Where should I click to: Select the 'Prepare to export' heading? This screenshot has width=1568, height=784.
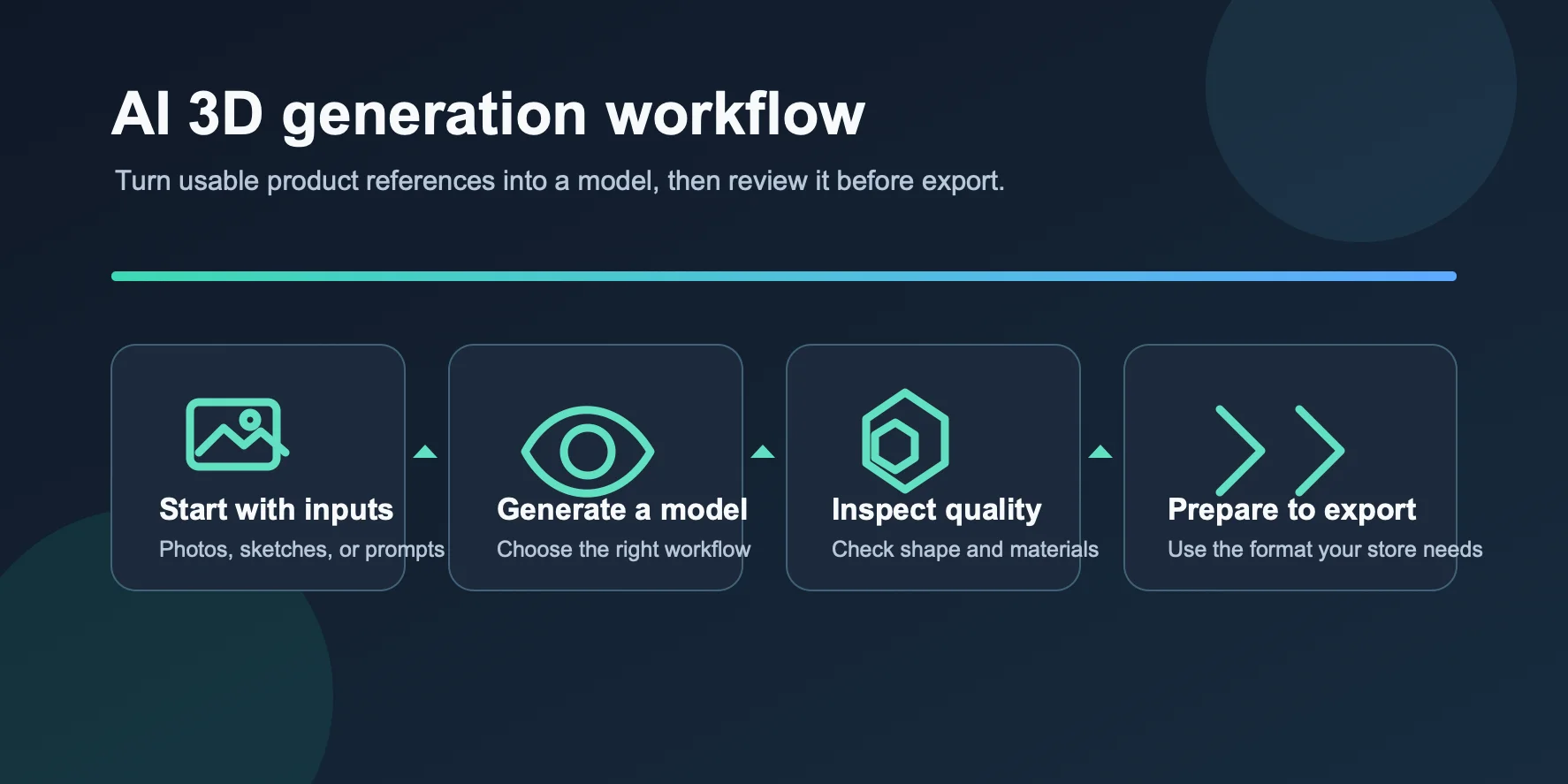(x=1291, y=510)
